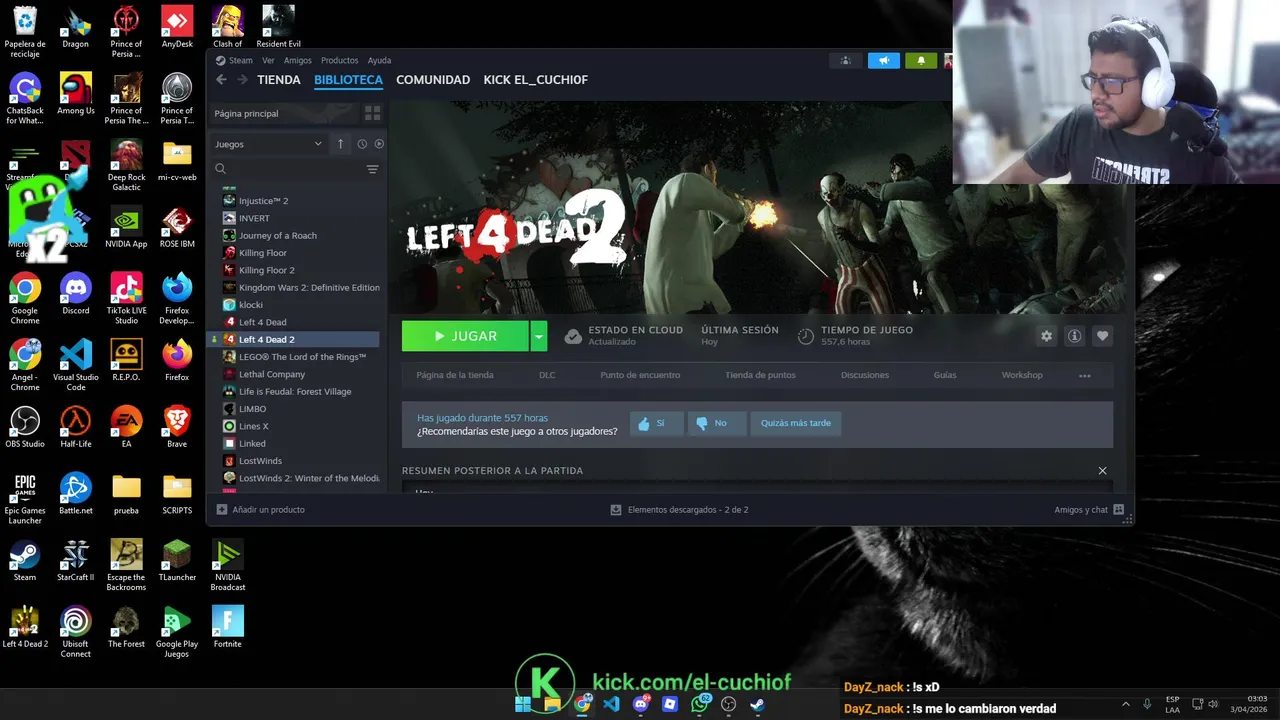Open KICK EL_CUCHI0F profile section

536,80
